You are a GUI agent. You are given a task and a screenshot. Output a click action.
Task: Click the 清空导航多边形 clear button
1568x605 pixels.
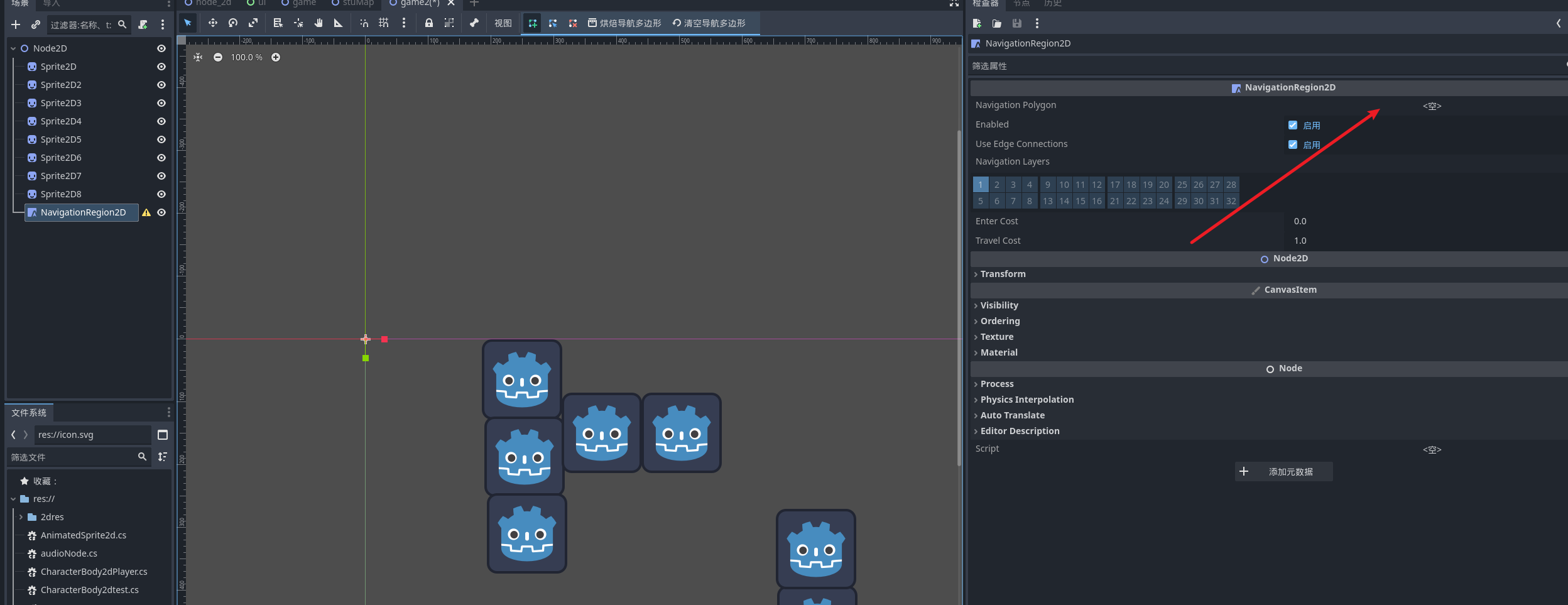click(709, 23)
